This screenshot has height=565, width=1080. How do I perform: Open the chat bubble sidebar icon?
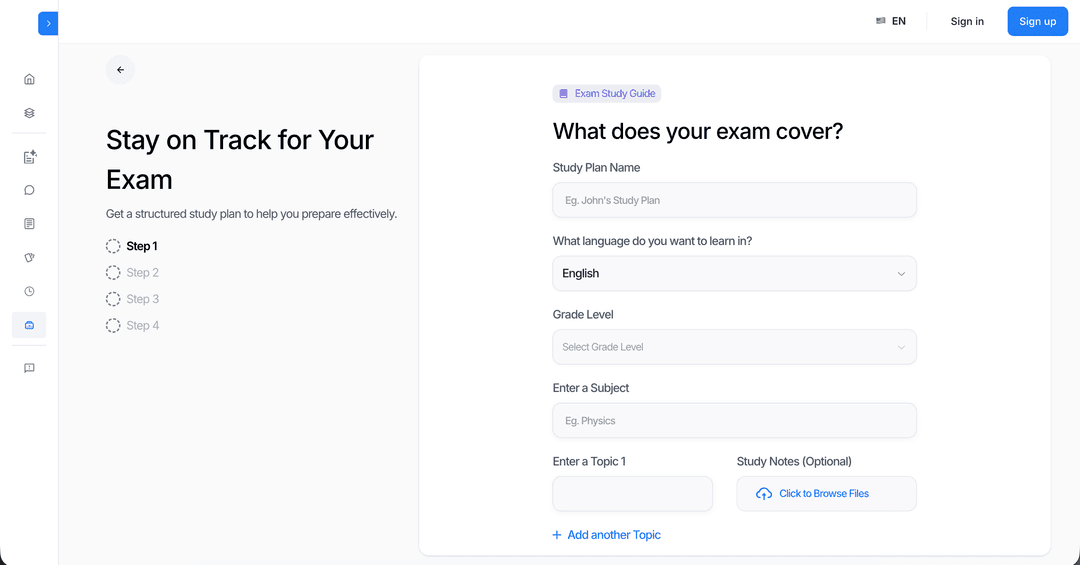point(29,190)
